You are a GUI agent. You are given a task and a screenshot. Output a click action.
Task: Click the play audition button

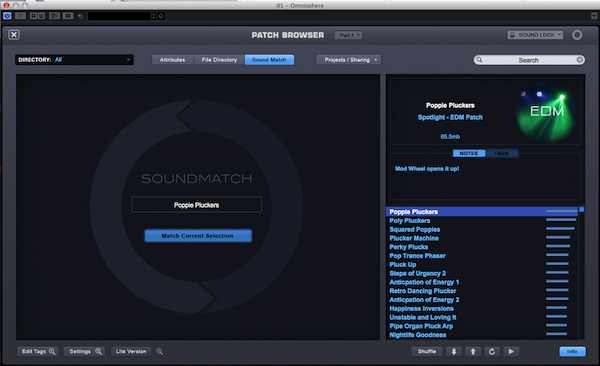[511, 351]
